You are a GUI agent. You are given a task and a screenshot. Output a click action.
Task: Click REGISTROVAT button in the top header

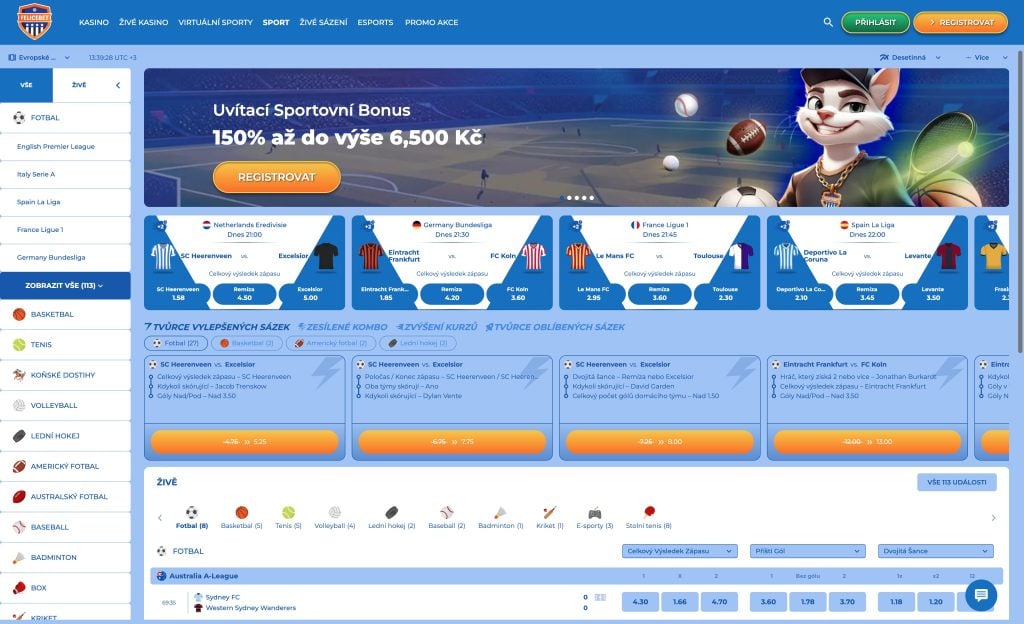[961, 22]
